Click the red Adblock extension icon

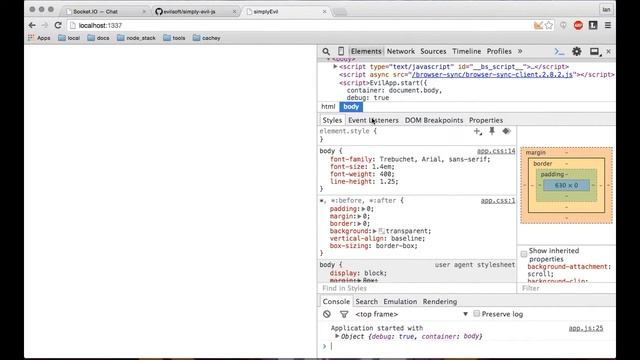point(578,25)
